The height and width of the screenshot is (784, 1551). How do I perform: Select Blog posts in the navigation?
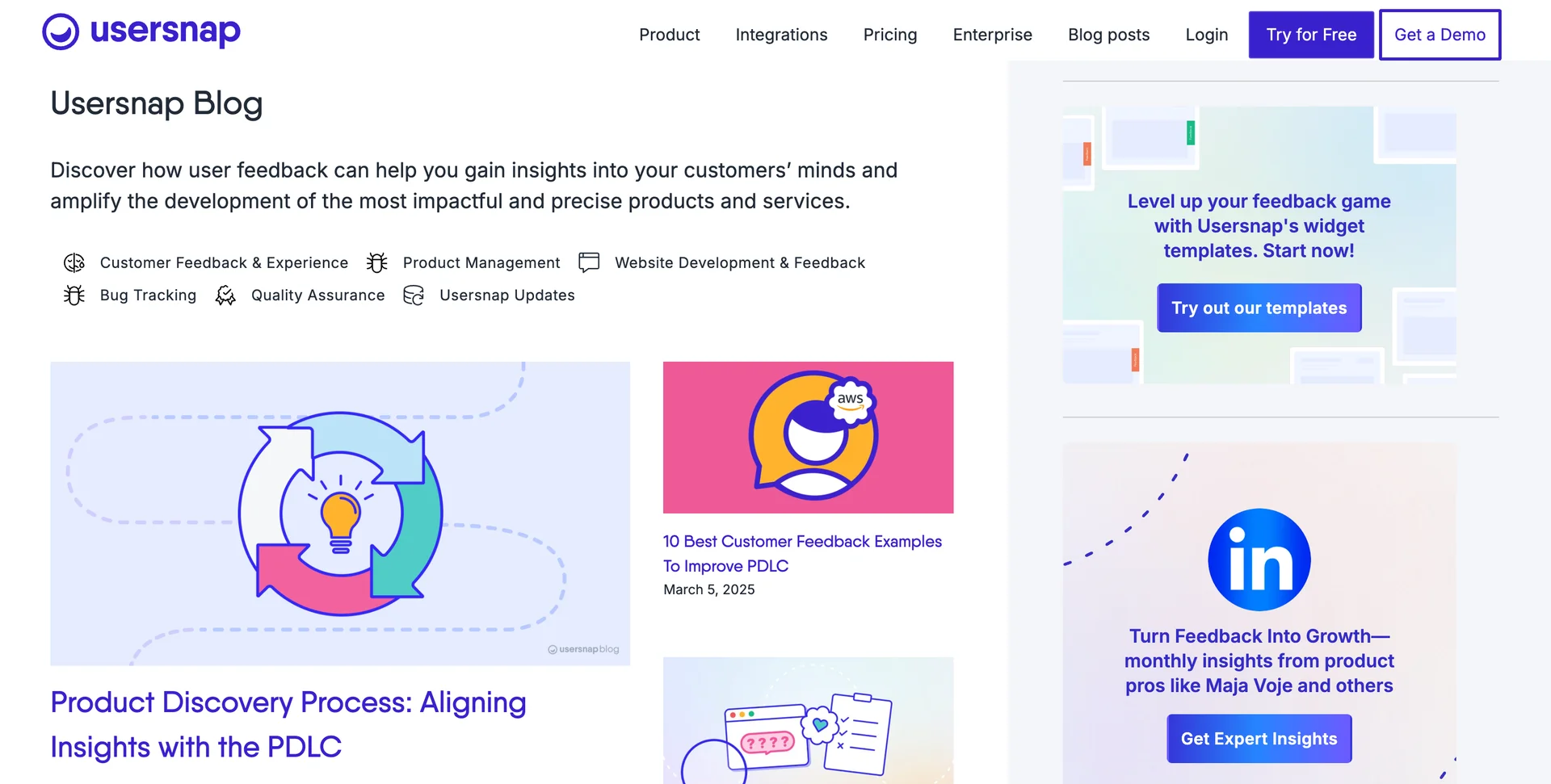click(x=1108, y=35)
